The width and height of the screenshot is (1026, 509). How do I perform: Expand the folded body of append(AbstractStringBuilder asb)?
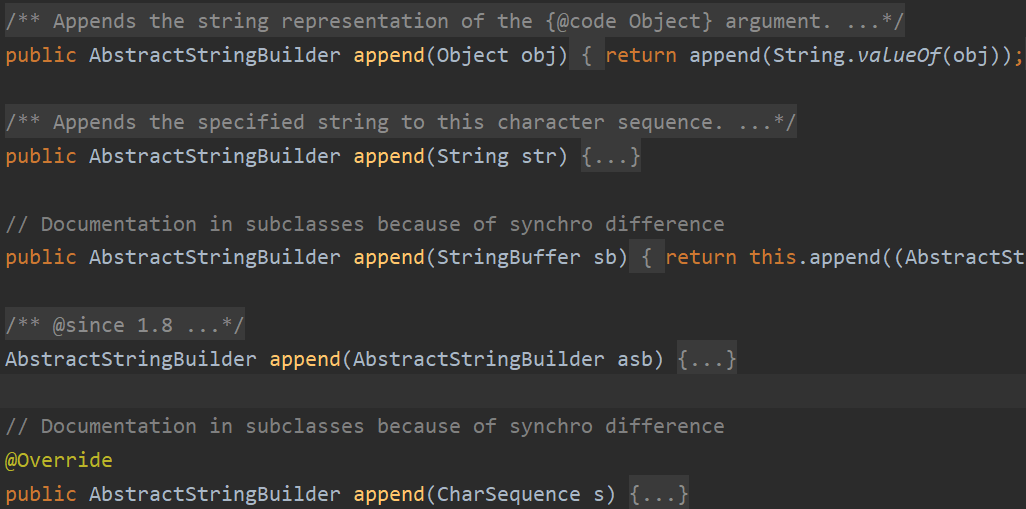tap(707, 359)
